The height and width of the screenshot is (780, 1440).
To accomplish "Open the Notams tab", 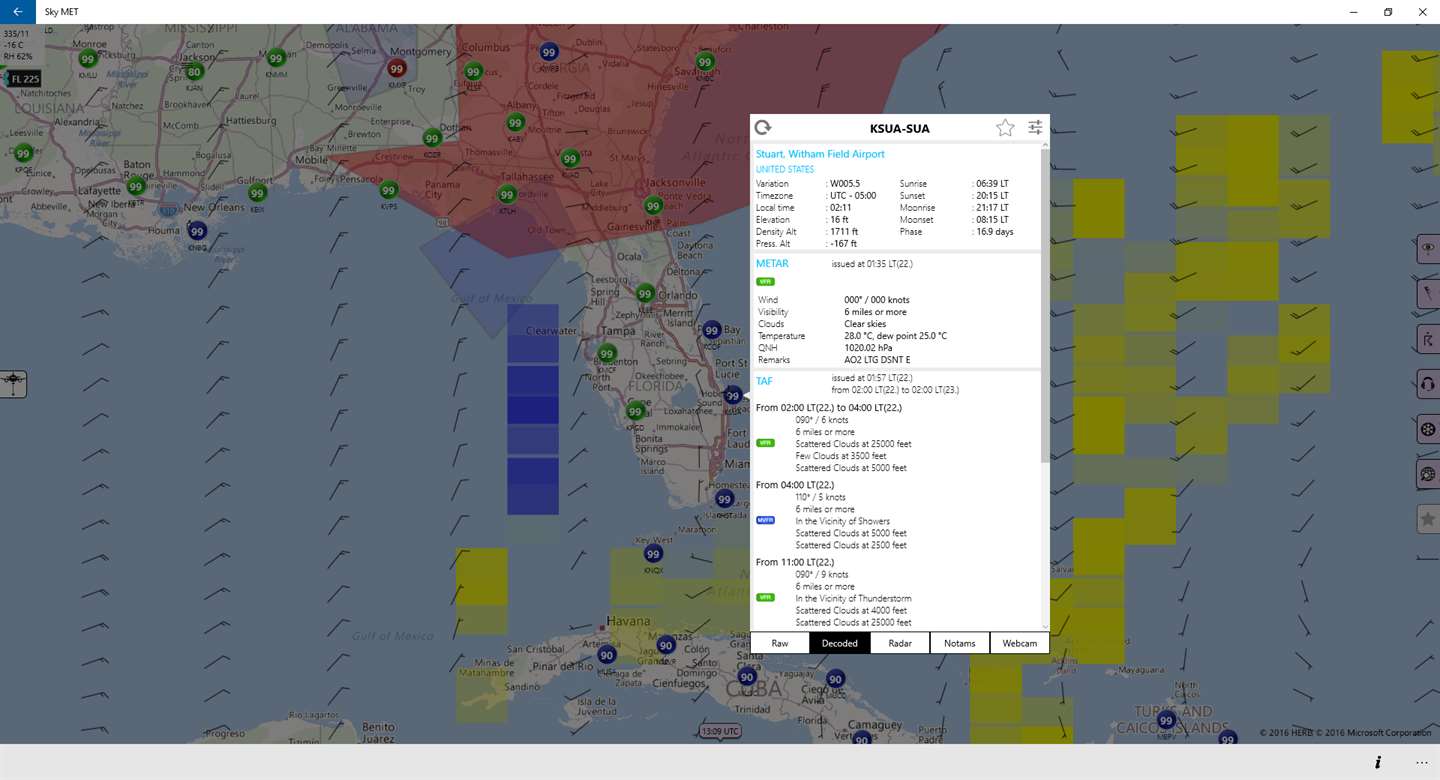I will click(959, 643).
